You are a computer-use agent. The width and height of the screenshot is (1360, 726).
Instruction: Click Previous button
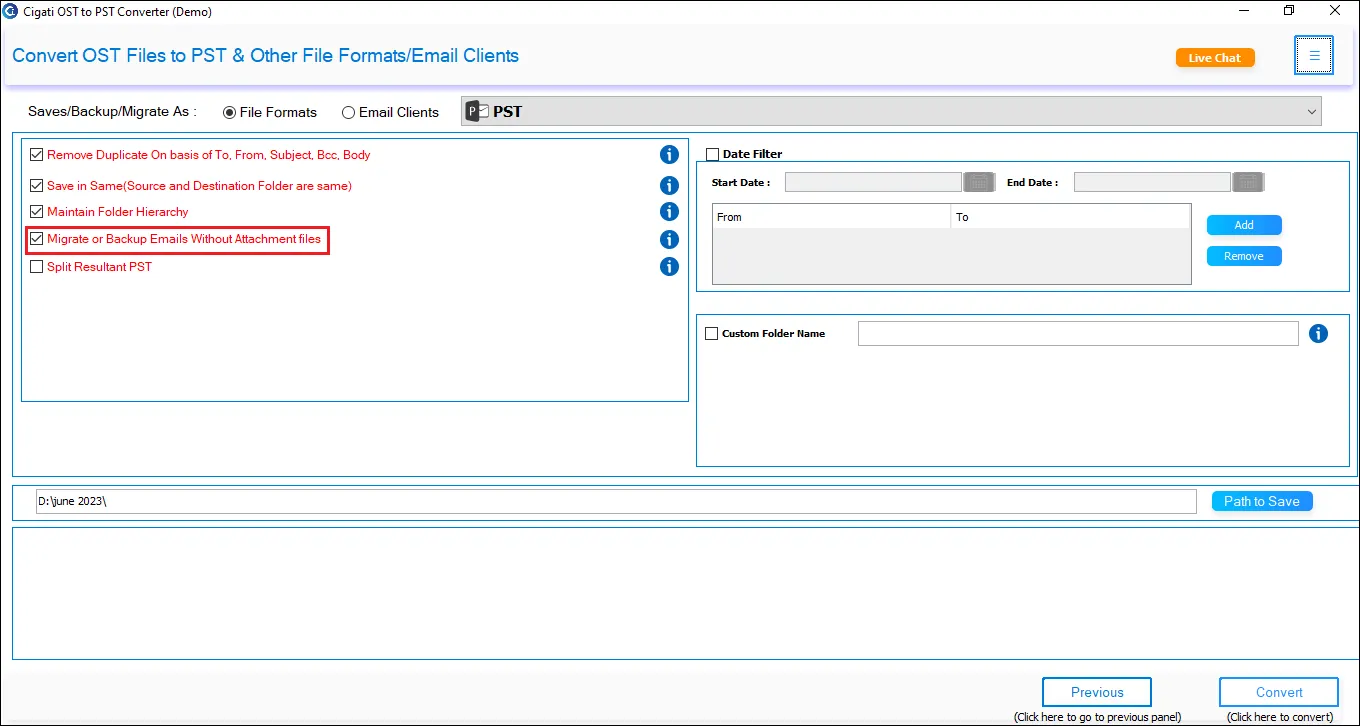[1097, 692]
